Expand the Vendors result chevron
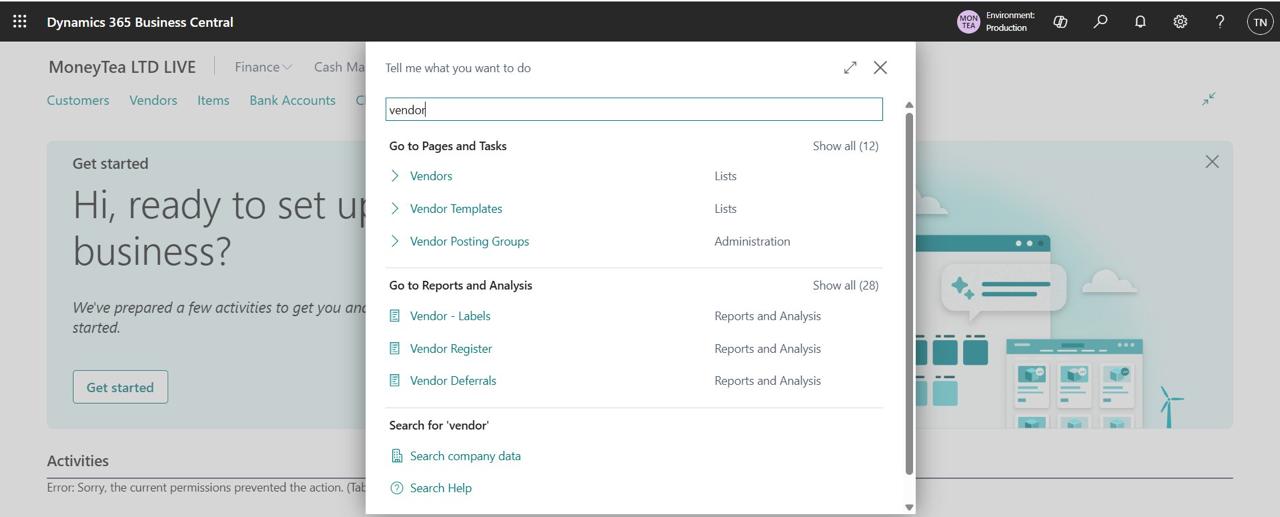Viewport: 1280px width, 517px height. [395, 176]
